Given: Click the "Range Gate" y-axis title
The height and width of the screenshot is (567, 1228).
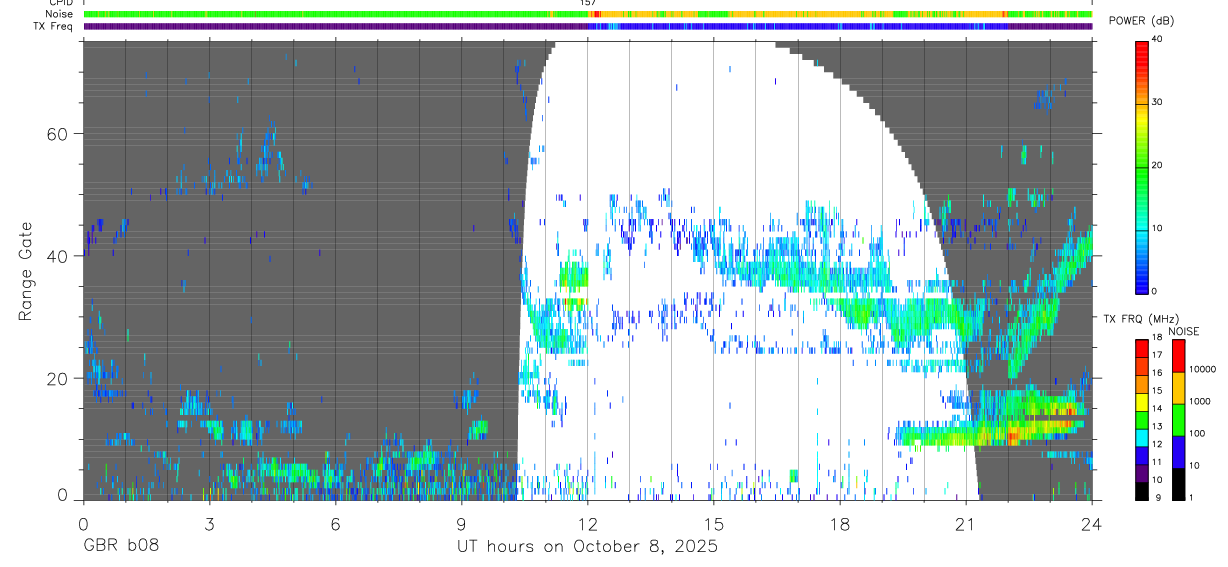Looking at the screenshot, I should 28,270.
